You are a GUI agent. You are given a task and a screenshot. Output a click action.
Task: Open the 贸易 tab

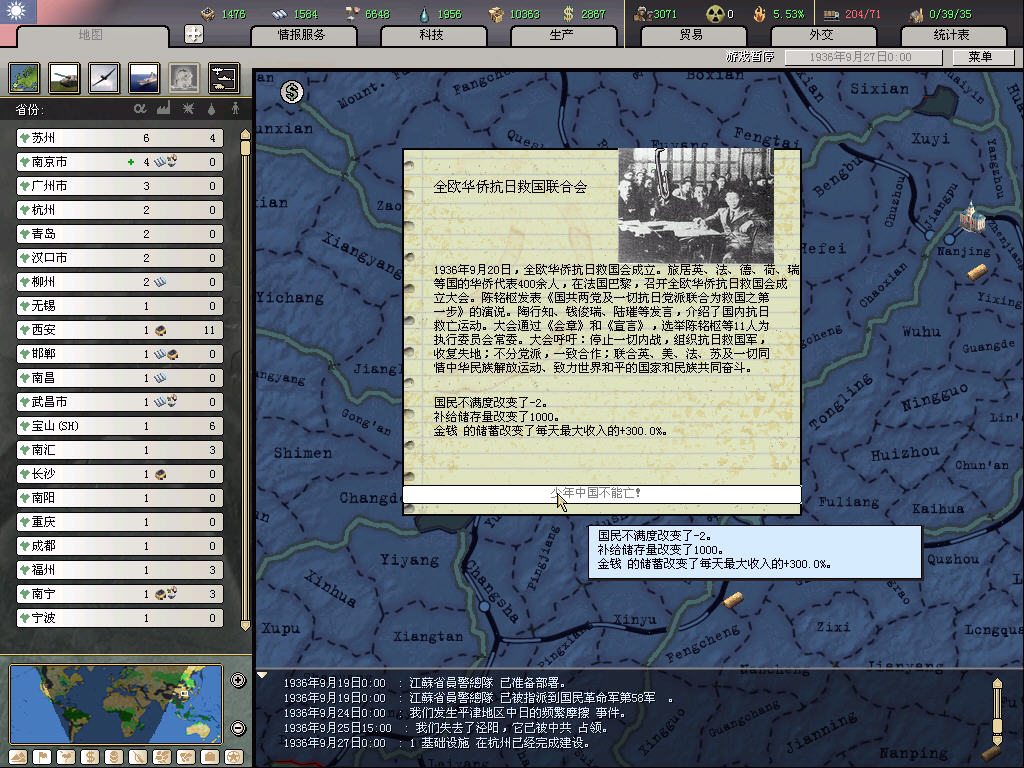[692, 35]
